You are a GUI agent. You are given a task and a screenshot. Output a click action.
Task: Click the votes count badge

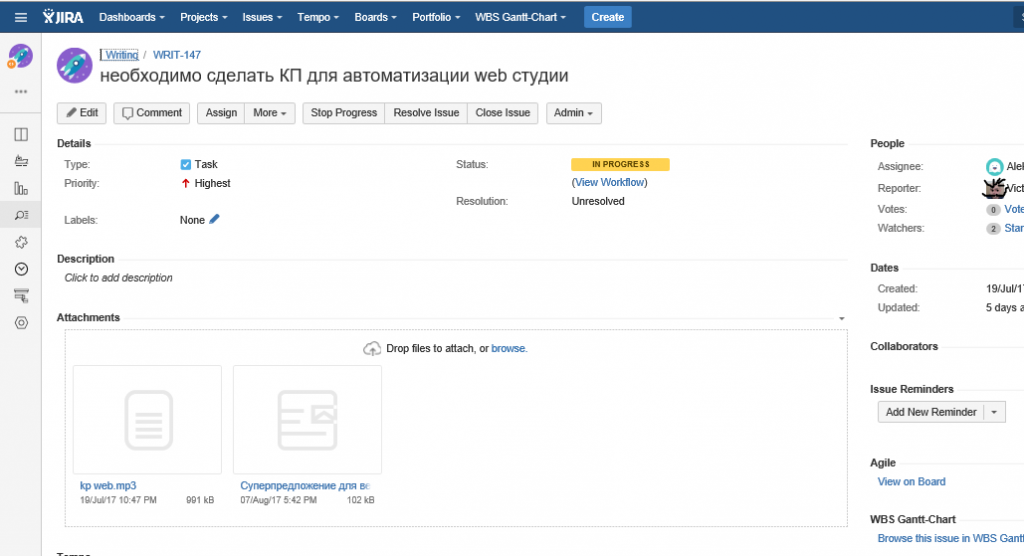click(x=993, y=210)
